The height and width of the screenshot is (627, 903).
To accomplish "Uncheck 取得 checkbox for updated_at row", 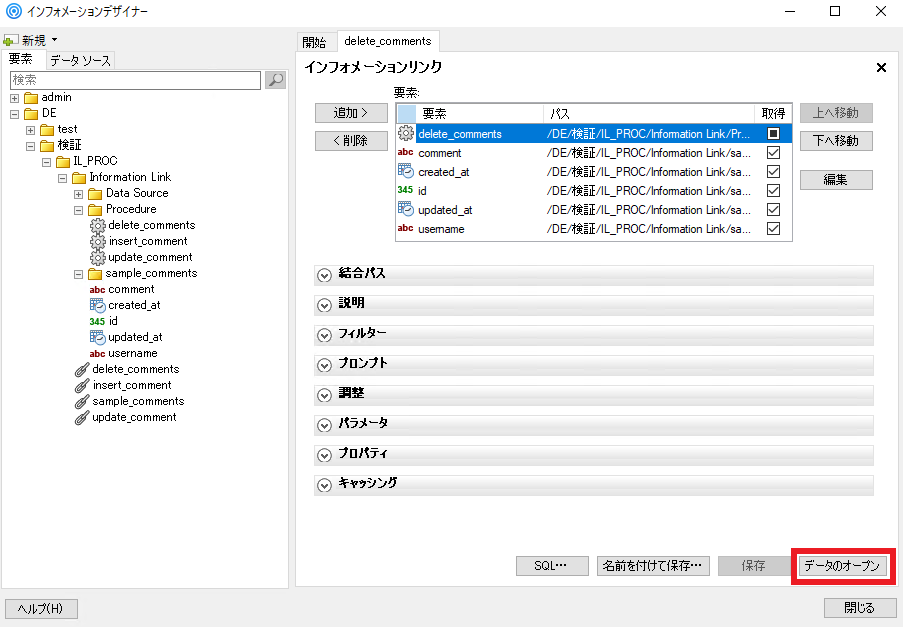I will pyautogui.click(x=773, y=210).
